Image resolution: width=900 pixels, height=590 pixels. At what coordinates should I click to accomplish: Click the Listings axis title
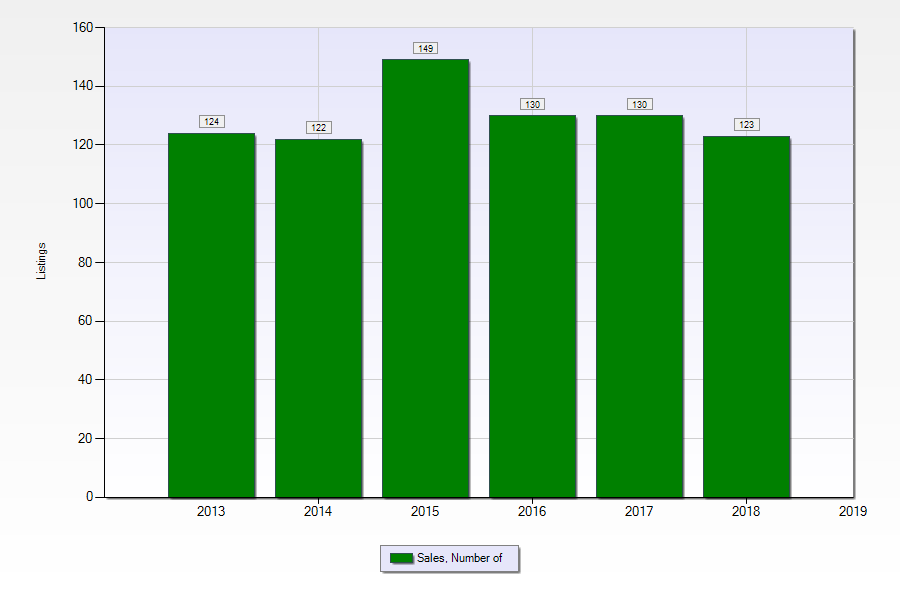[41, 261]
